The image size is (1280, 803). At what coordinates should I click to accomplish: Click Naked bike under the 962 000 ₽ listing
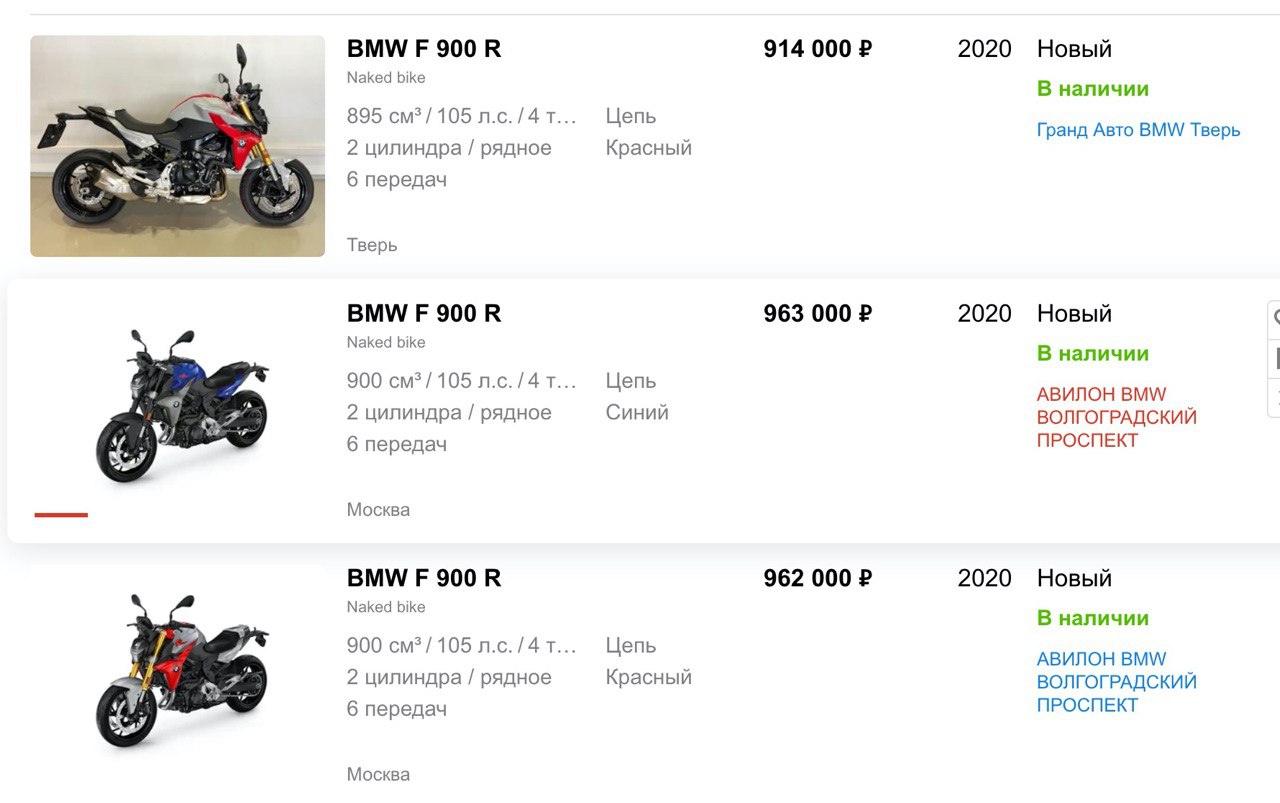coord(386,607)
